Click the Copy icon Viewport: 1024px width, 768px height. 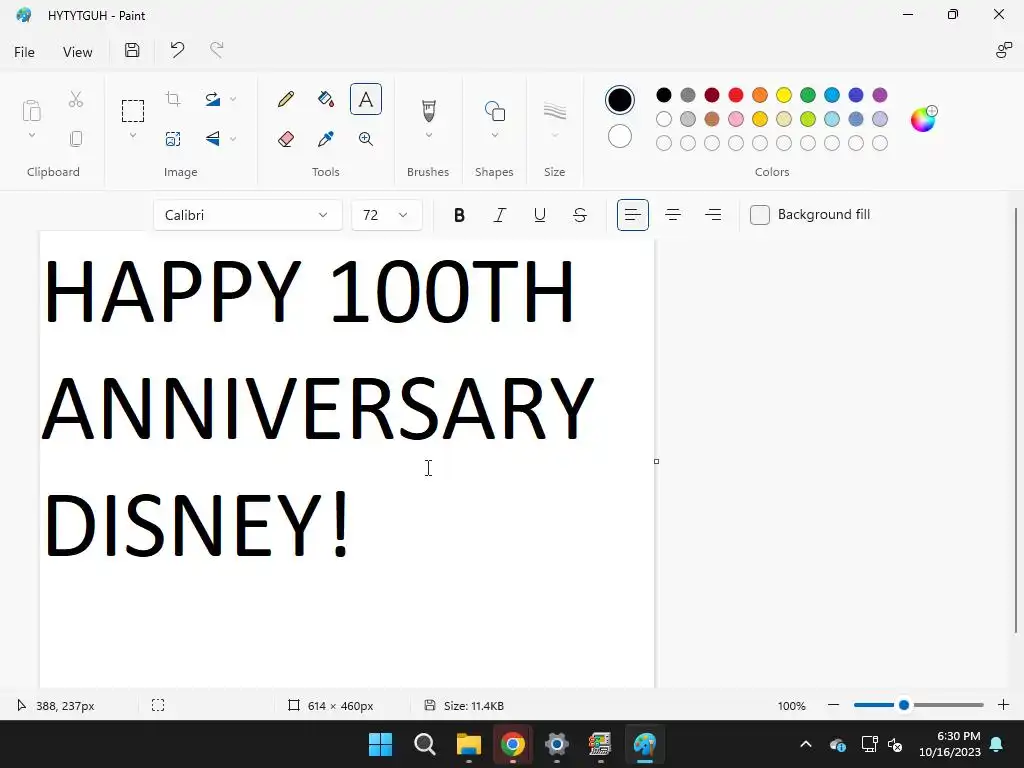[x=76, y=138]
